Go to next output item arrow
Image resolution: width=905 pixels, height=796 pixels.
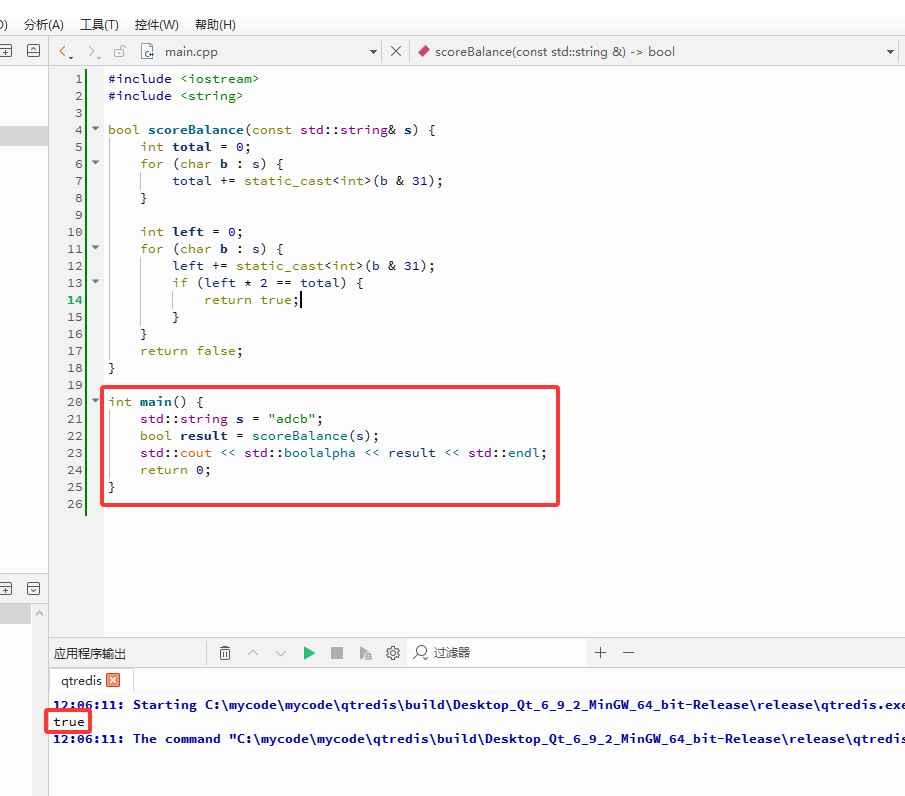click(x=281, y=653)
